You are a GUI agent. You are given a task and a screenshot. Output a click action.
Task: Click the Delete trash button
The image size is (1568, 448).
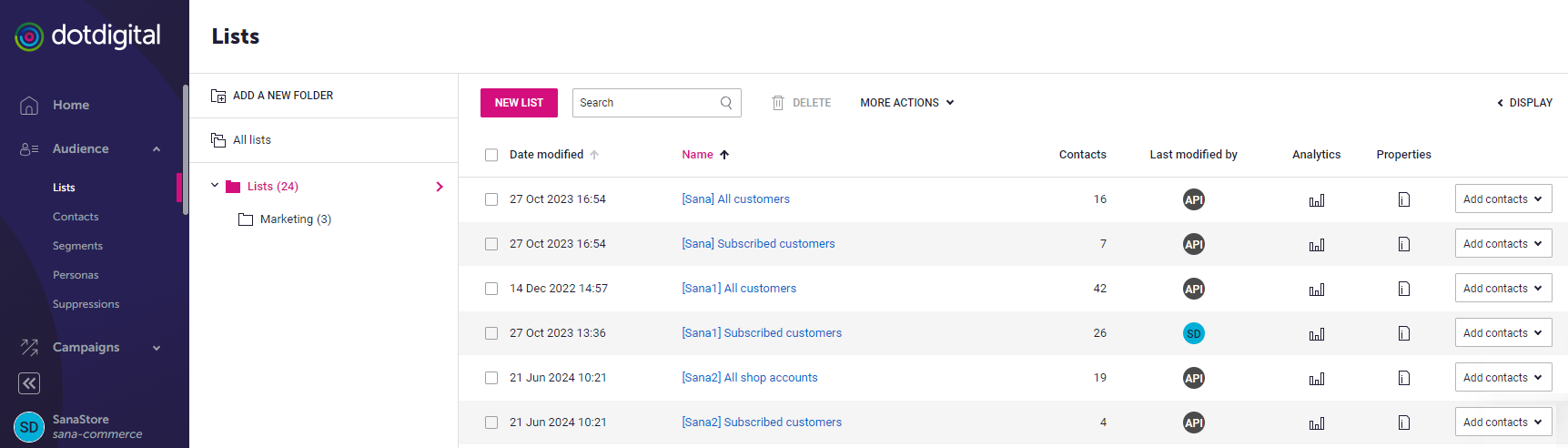[802, 103]
